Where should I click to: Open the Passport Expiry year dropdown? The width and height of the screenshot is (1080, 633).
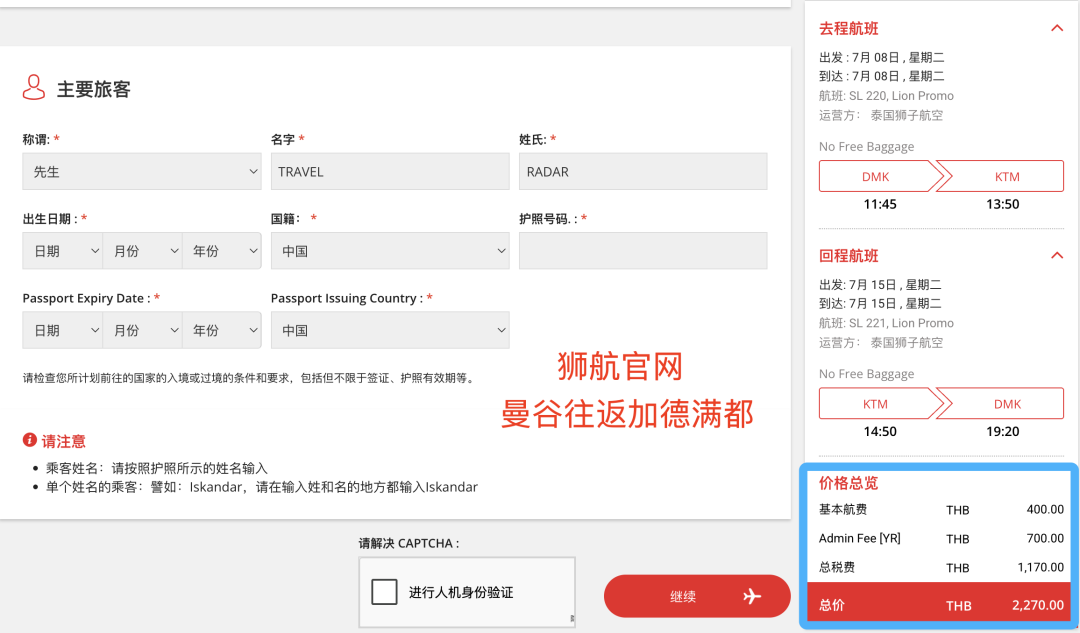tap(221, 330)
